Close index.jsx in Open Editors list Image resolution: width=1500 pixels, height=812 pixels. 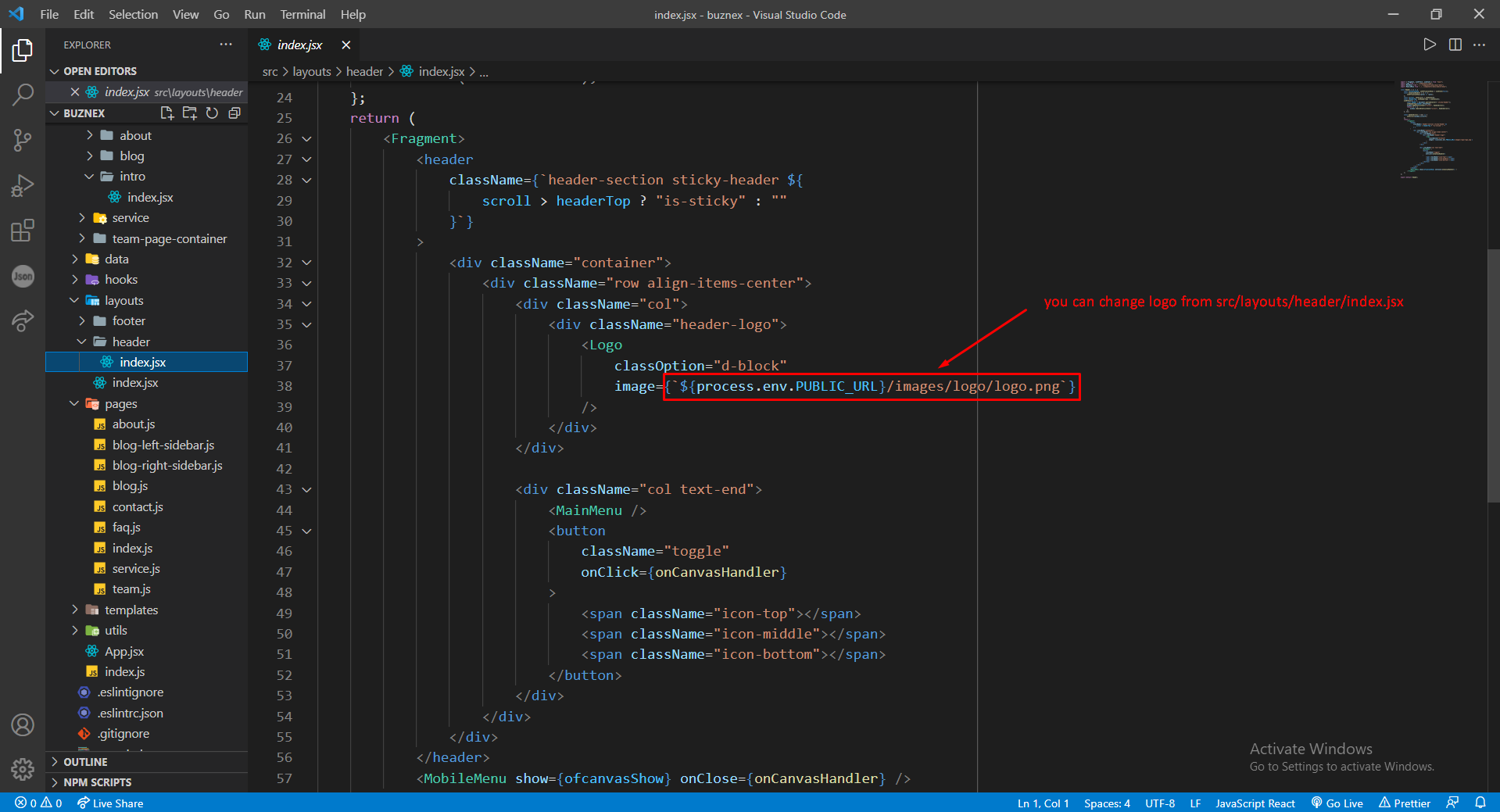pos(75,92)
